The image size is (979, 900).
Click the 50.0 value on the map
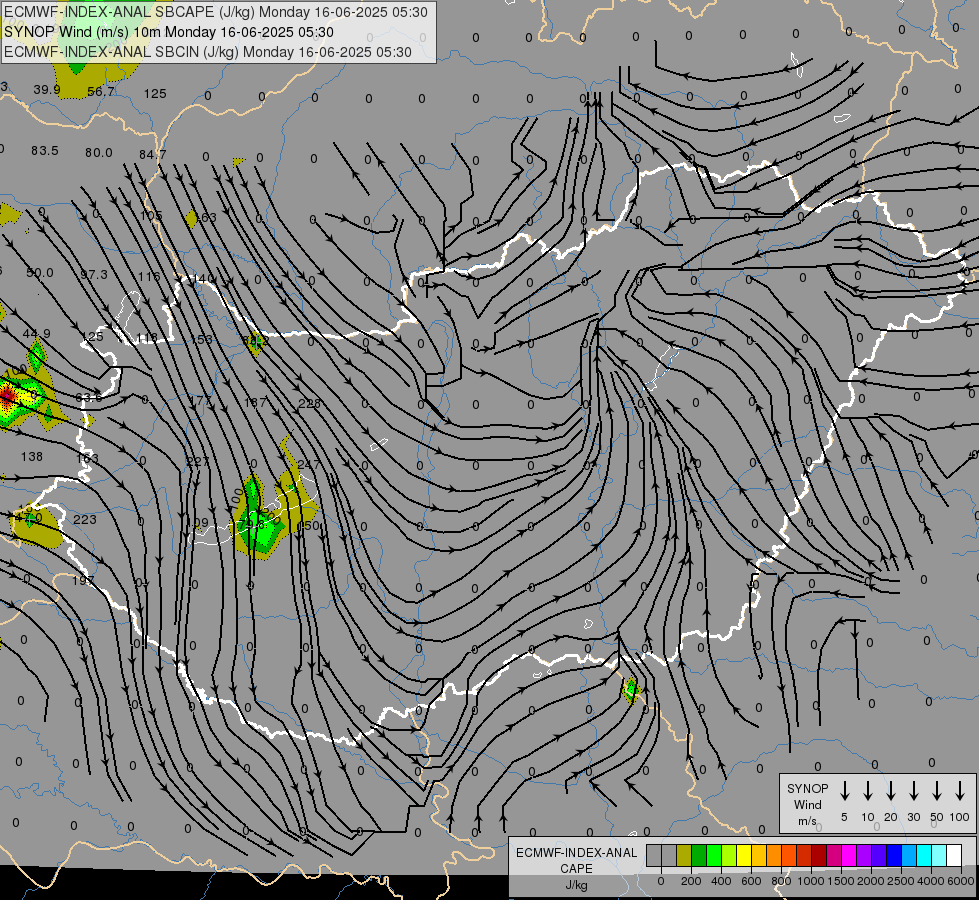[39, 272]
